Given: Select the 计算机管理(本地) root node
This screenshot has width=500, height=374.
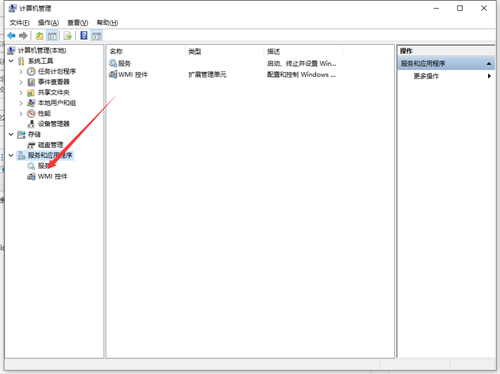Looking at the screenshot, I should pyautogui.click(x=42, y=50).
